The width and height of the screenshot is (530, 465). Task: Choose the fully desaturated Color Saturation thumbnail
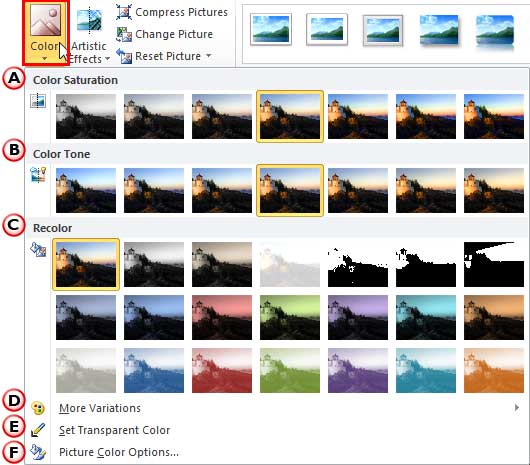[x=86, y=116]
